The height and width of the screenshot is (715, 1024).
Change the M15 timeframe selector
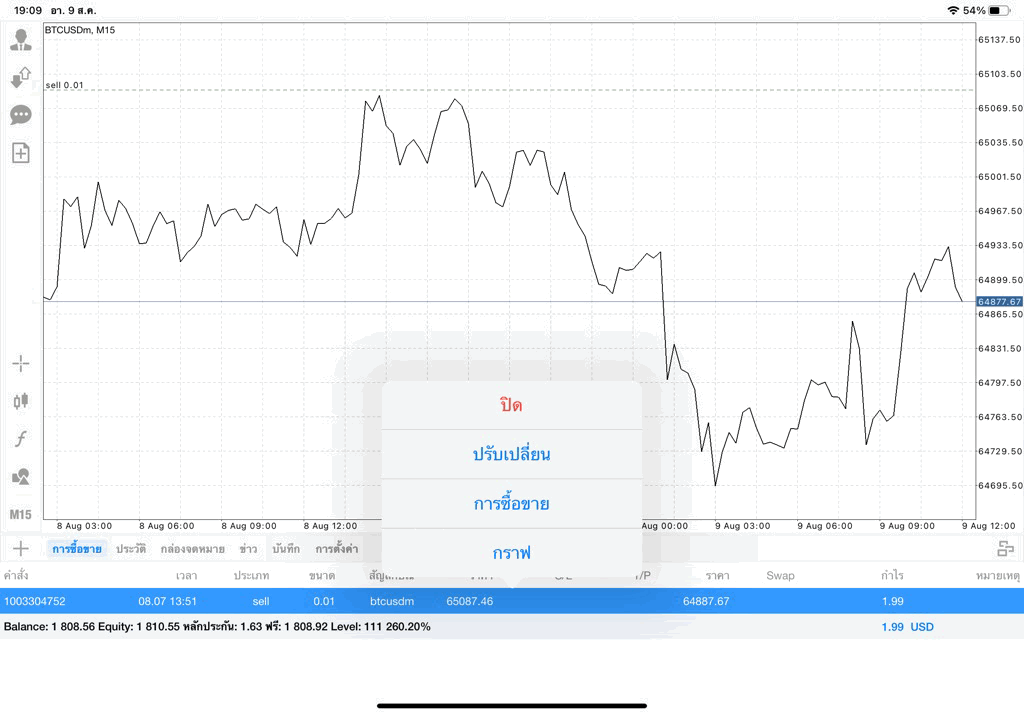click(21, 515)
